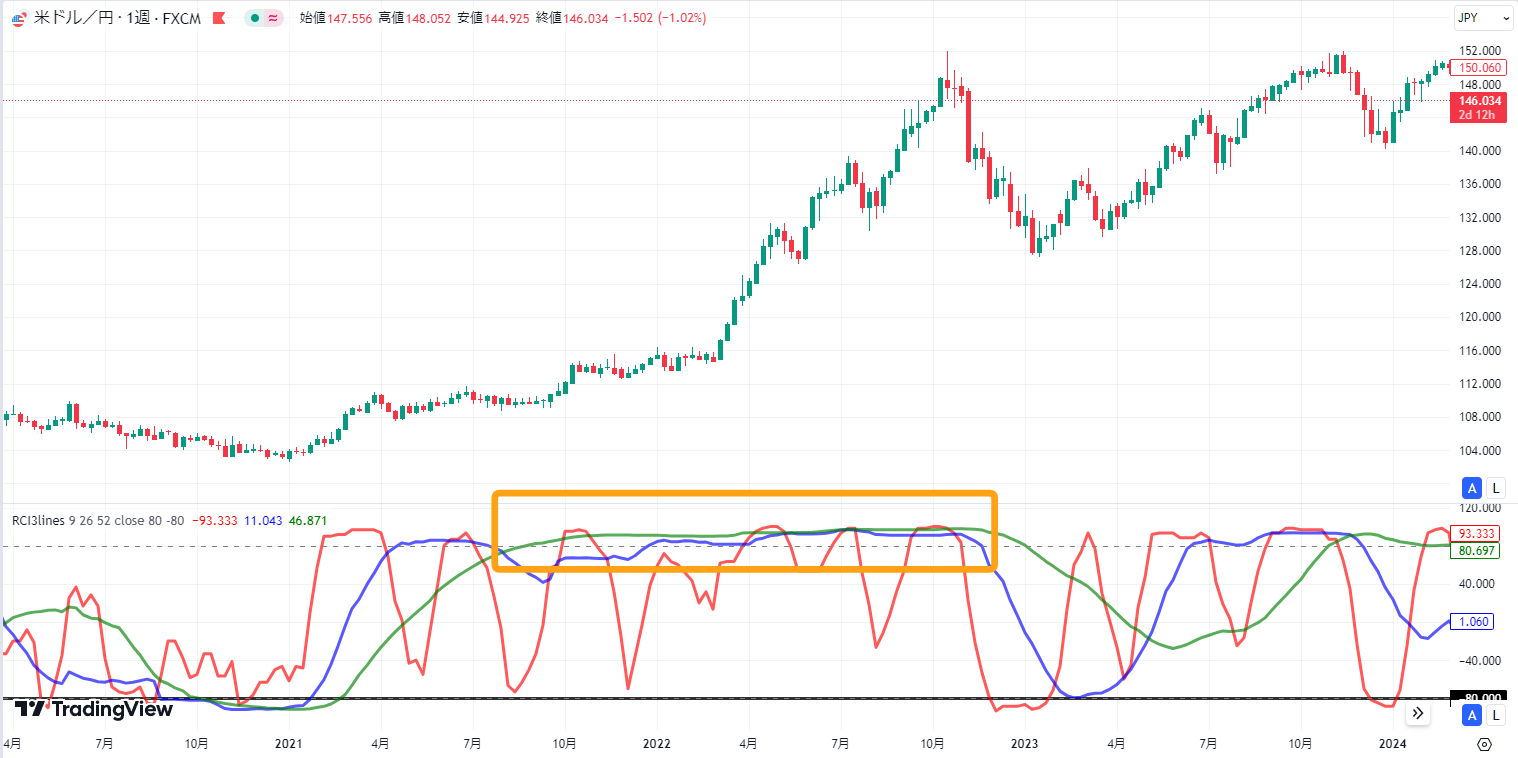This screenshot has width=1518, height=758.
Task: Toggle auto scale A on the price pane
Action: 1472,488
